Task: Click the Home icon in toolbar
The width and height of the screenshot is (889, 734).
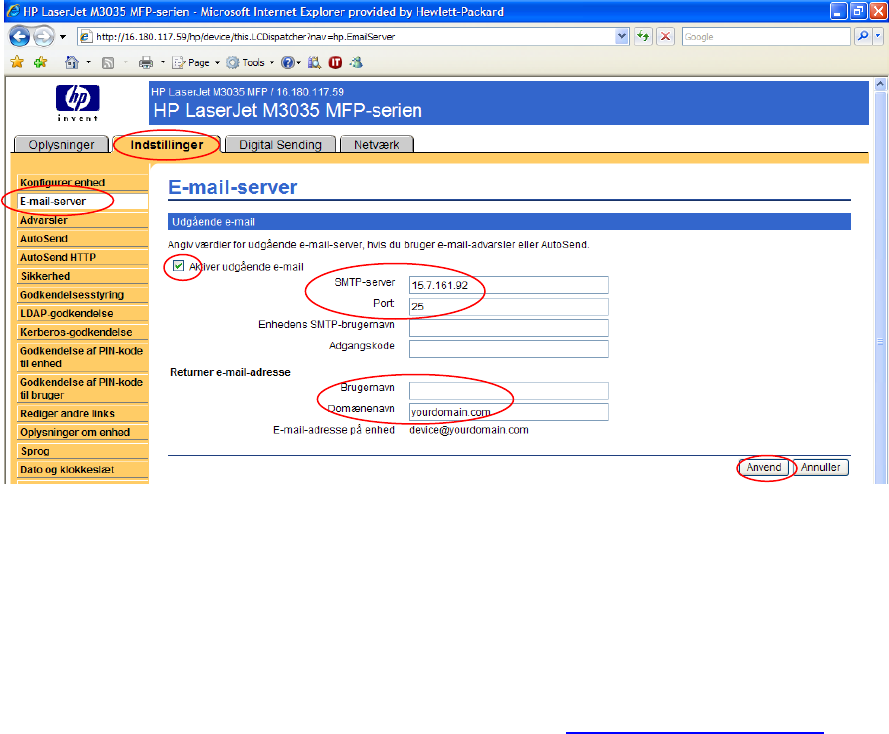Action: (x=72, y=62)
